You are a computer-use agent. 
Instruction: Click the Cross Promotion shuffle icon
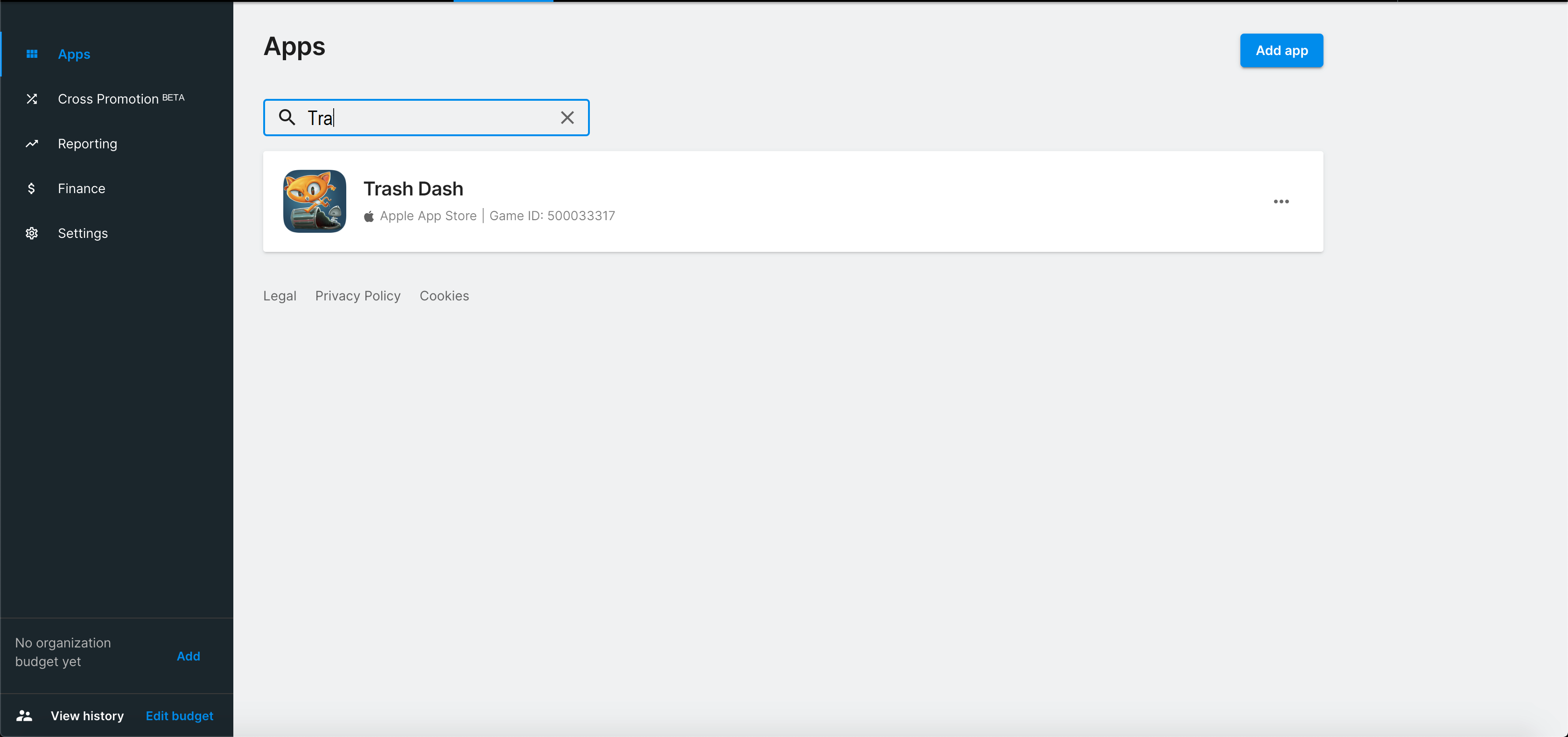pyautogui.click(x=32, y=98)
